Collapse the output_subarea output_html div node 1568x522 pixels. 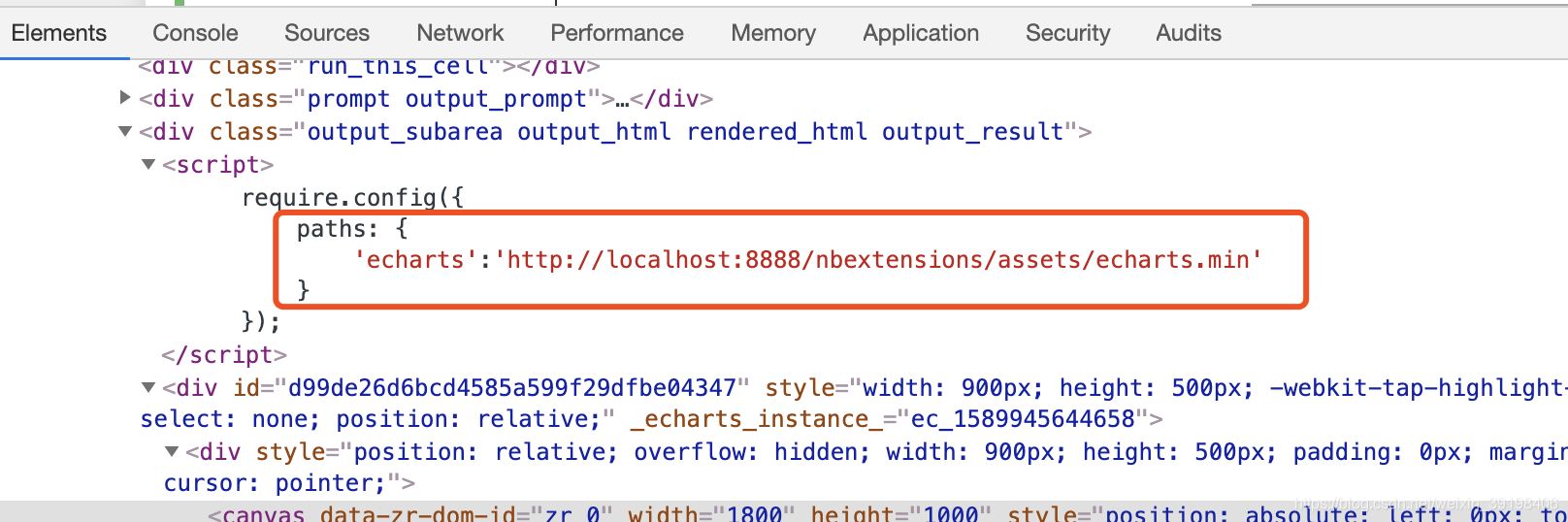pyautogui.click(x=125, y=131)
